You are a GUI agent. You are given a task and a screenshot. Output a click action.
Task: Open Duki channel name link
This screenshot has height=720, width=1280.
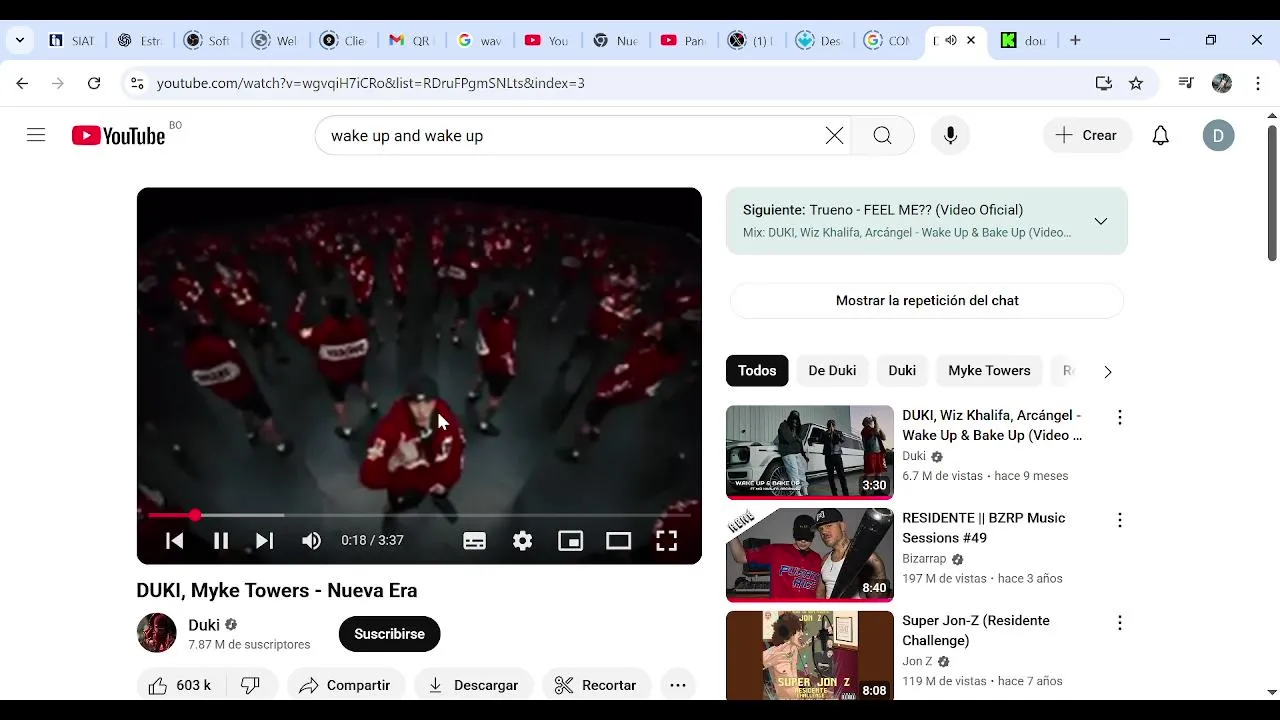click(204, 625)
